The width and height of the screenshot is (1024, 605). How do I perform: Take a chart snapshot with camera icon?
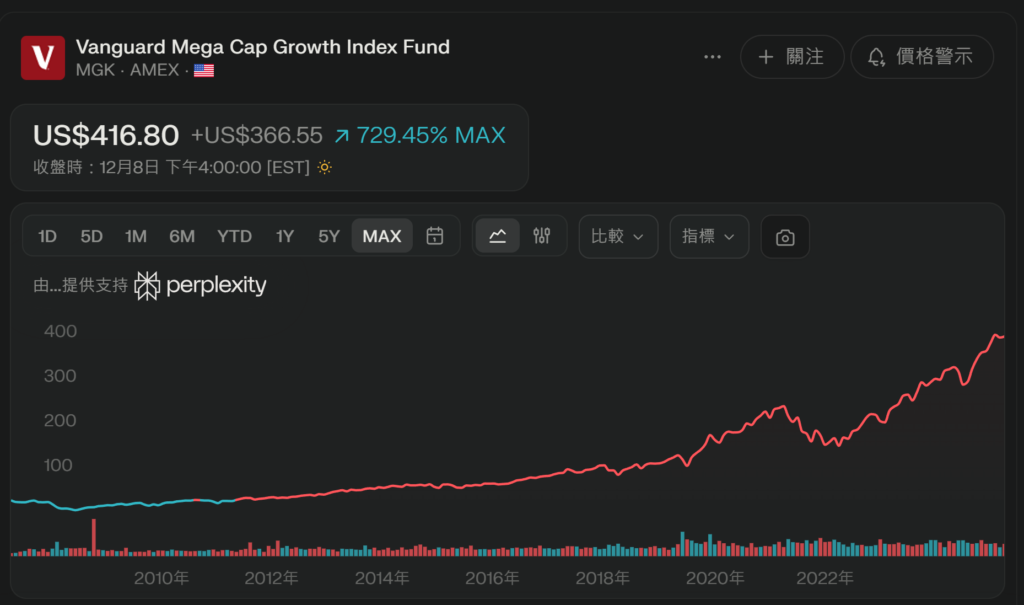(x=785, y=237)
